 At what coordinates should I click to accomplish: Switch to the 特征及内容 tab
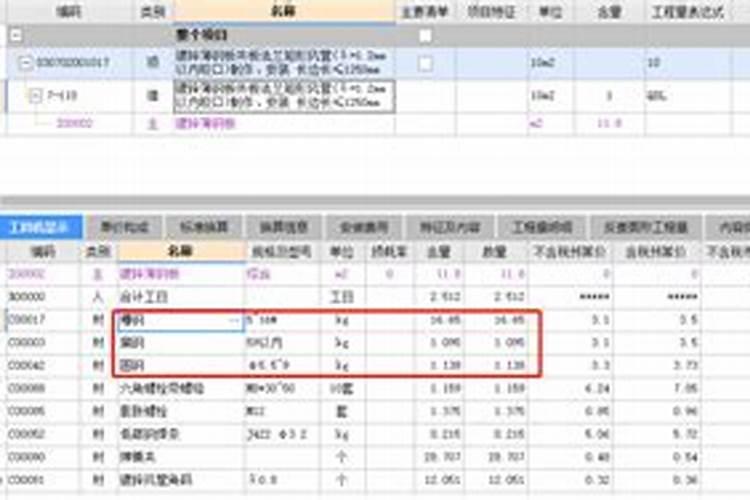coord(450,227)
